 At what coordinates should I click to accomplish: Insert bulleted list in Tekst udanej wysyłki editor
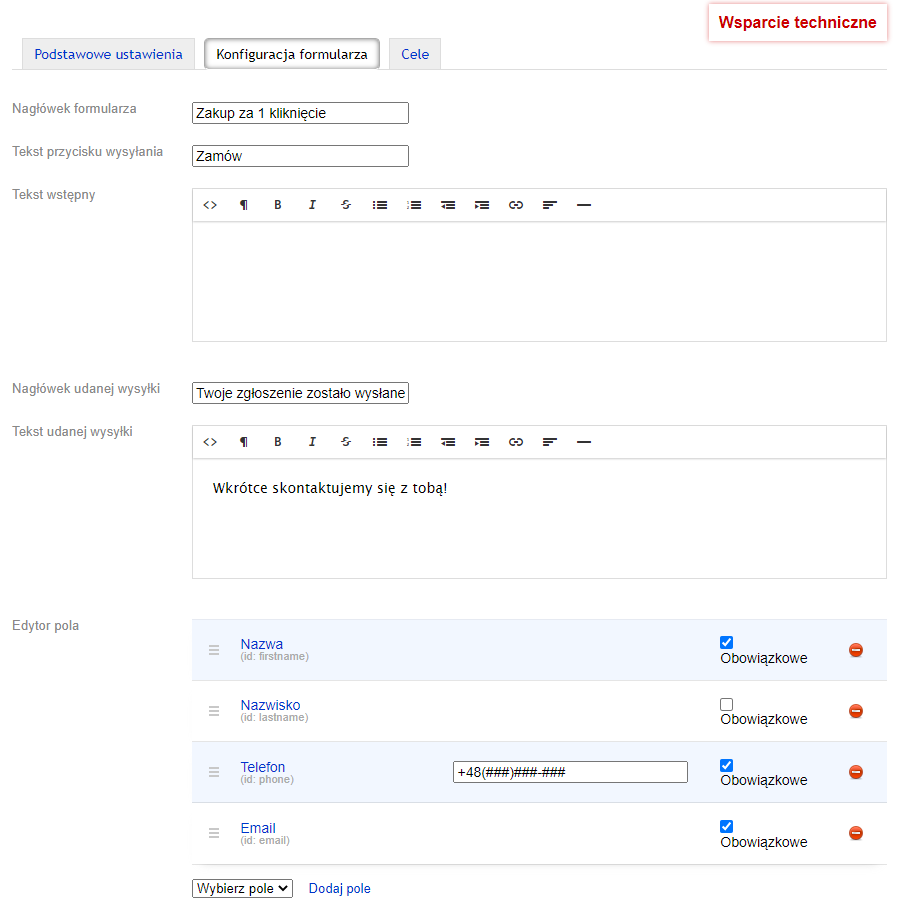click(x=380, y=442)
